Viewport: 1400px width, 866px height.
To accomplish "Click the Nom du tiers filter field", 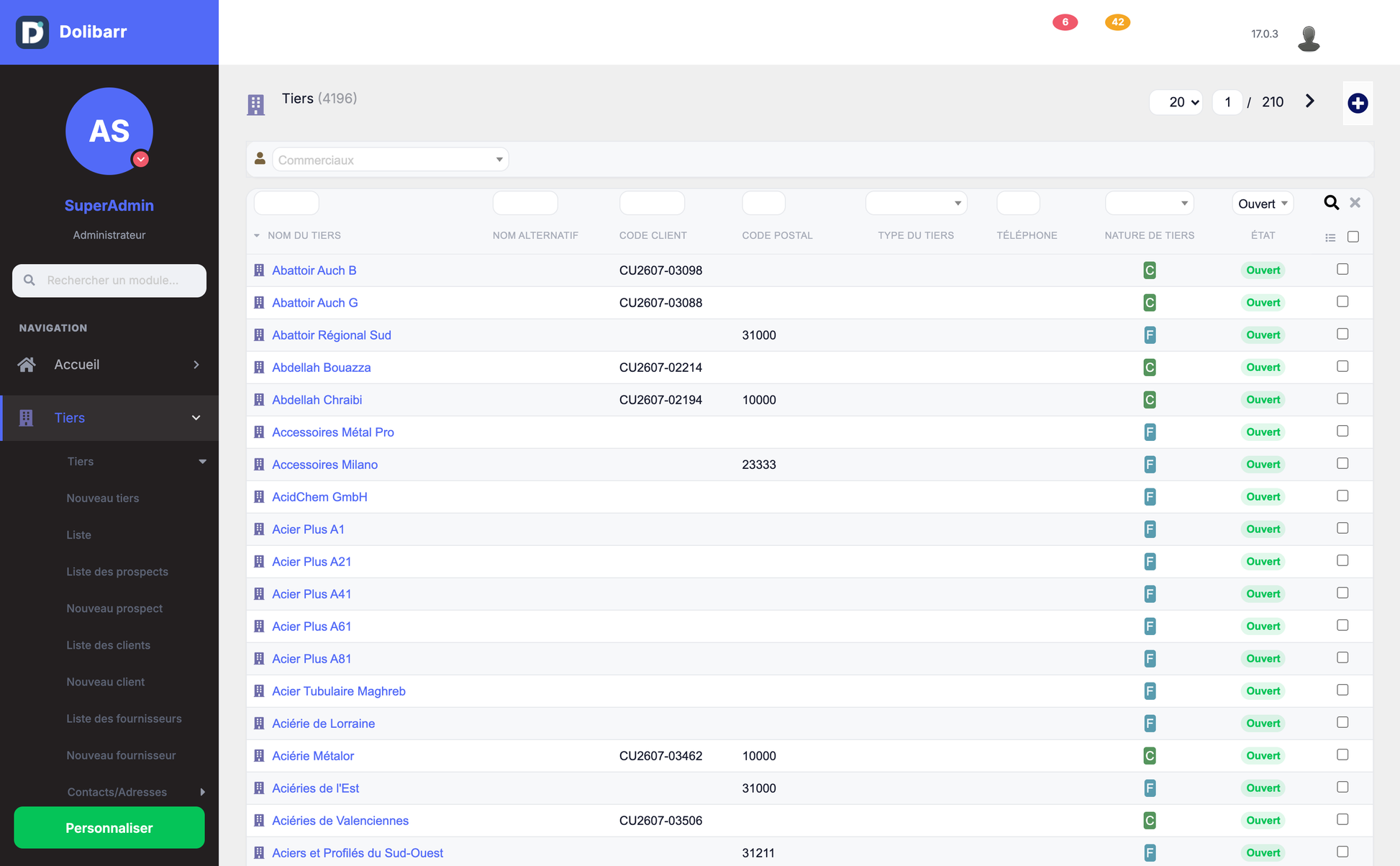I will 286,203.
